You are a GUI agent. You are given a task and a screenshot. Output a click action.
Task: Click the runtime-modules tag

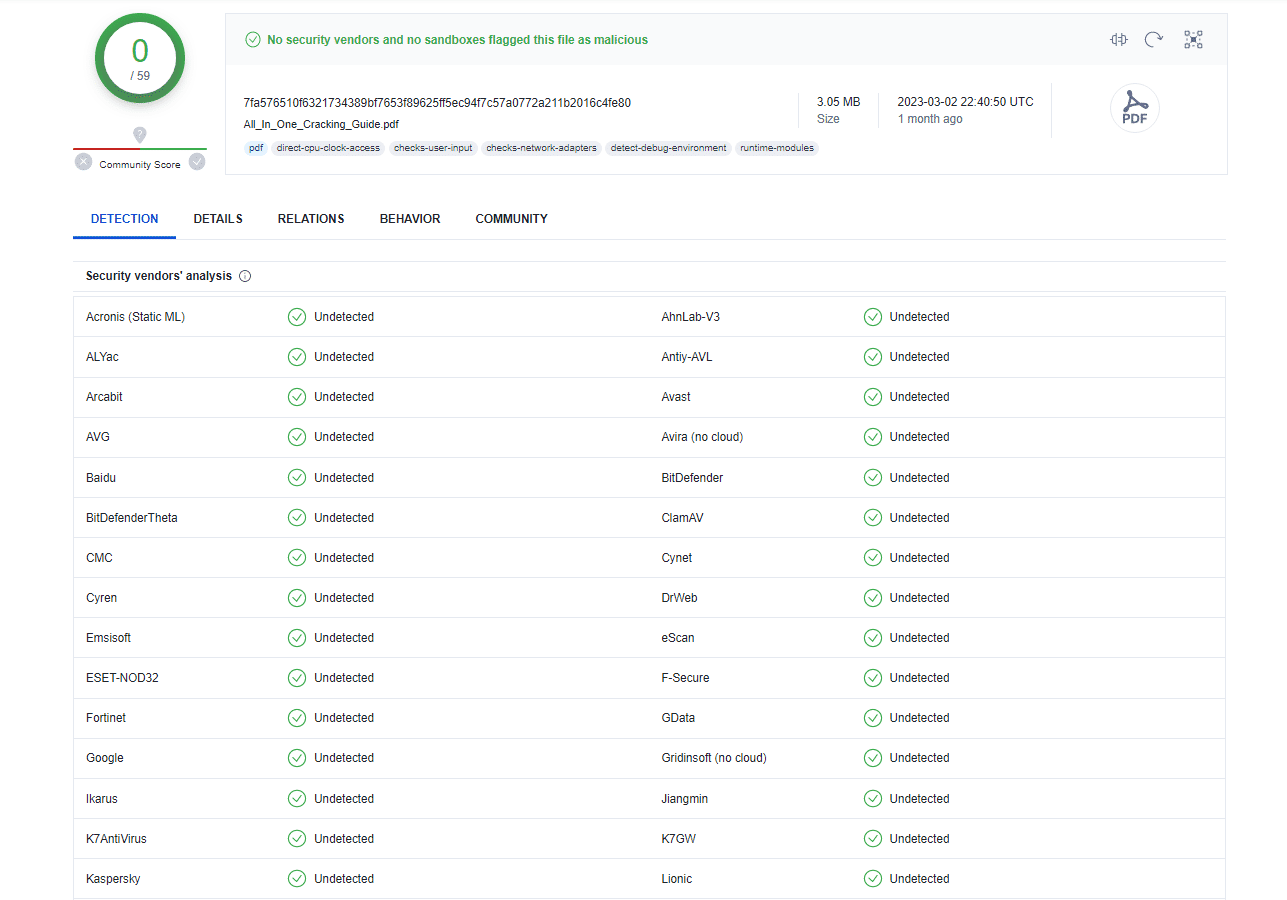(777, 148)
